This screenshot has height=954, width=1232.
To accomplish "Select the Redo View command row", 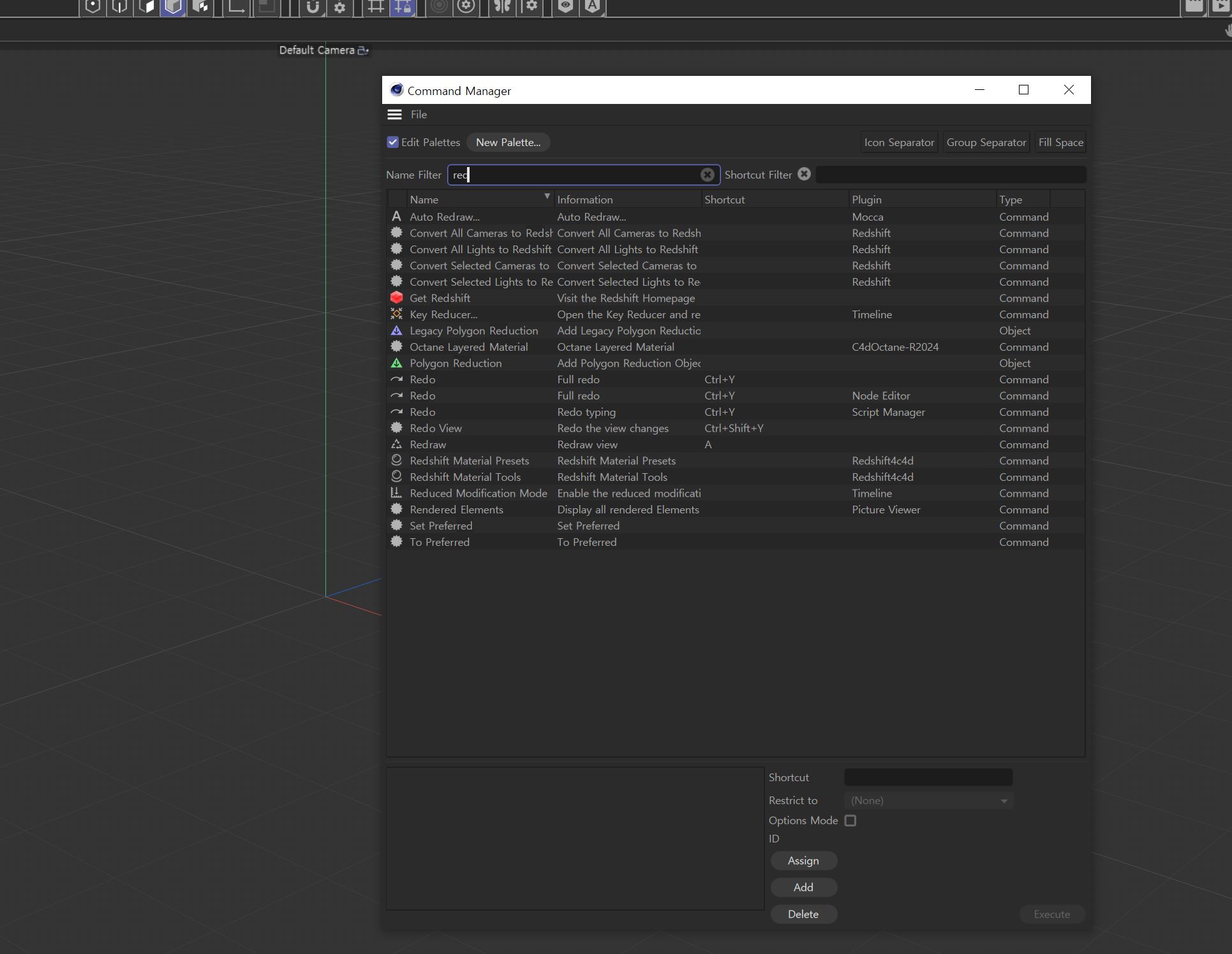I will [x=736, y=428].
